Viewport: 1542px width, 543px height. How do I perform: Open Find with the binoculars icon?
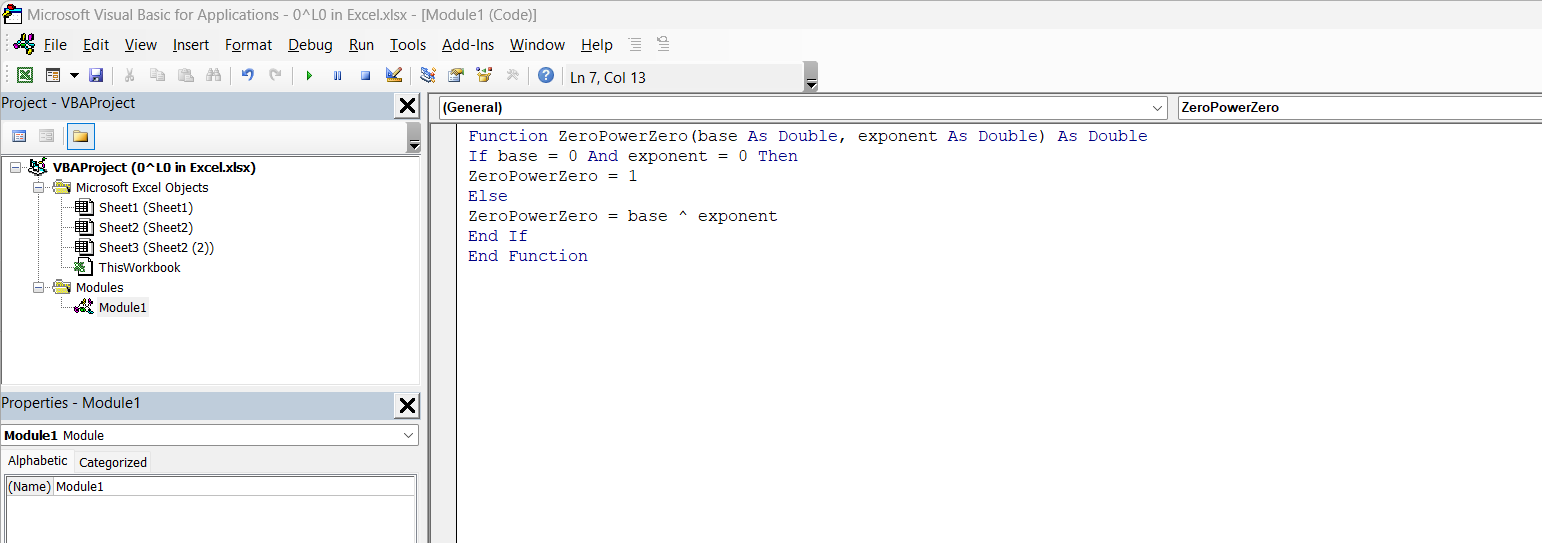[x=213, y=76]
